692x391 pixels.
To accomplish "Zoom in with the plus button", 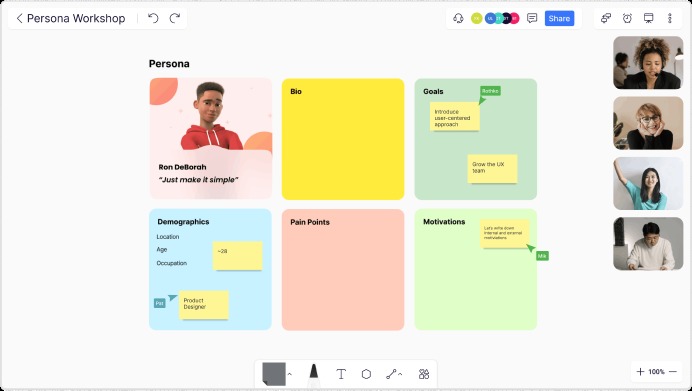I will (640, 372).
